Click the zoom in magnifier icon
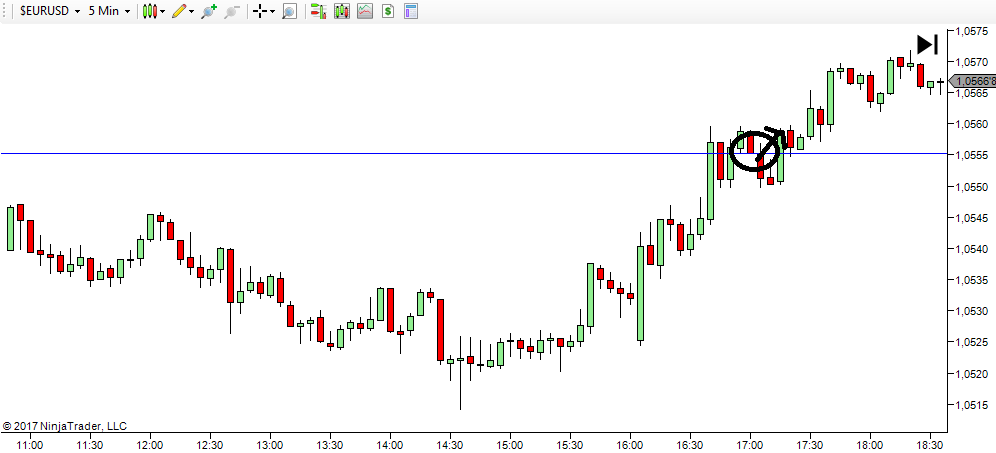 tap(208, 11)
